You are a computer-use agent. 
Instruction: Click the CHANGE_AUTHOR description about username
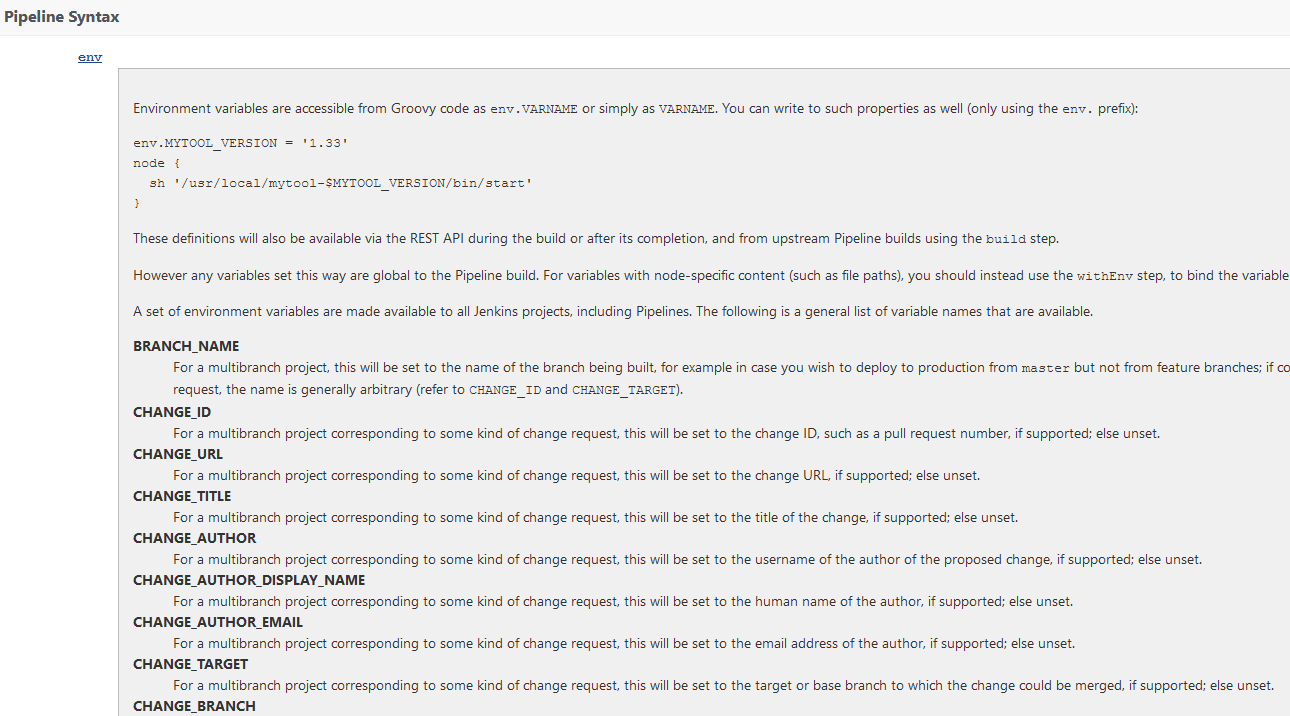(687, 560)
